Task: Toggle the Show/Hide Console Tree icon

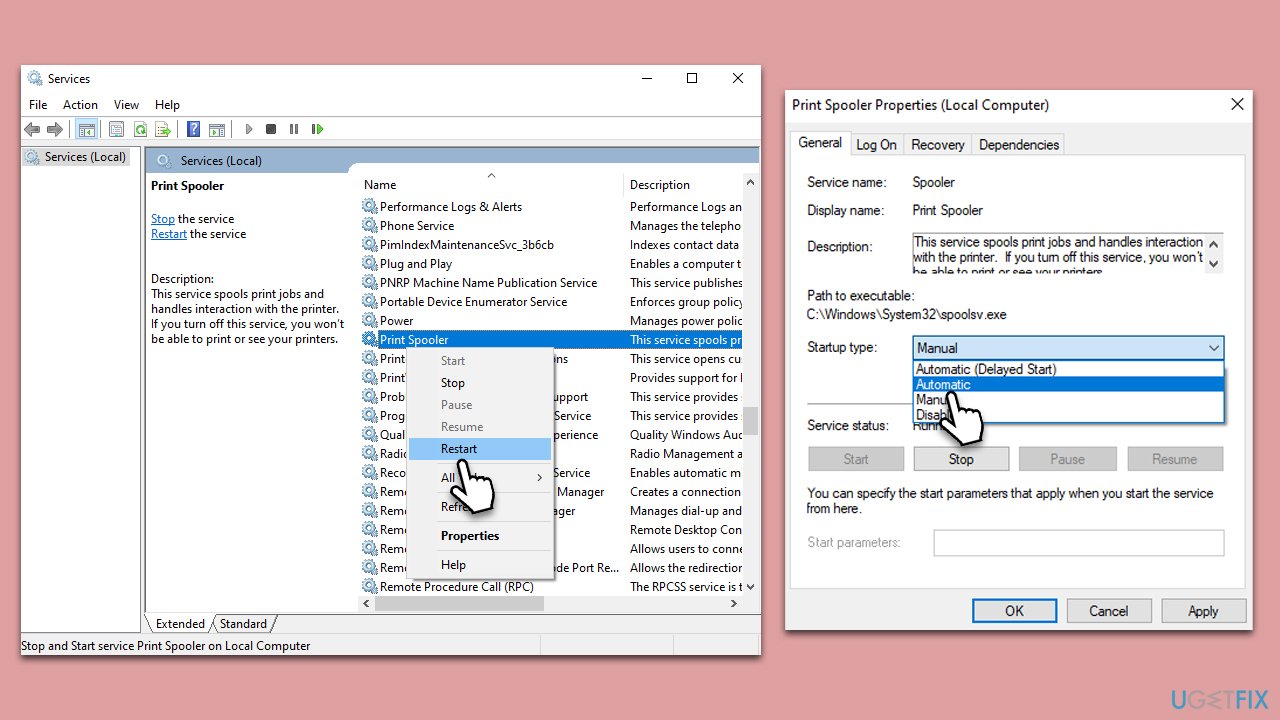Action: (87, 129)
